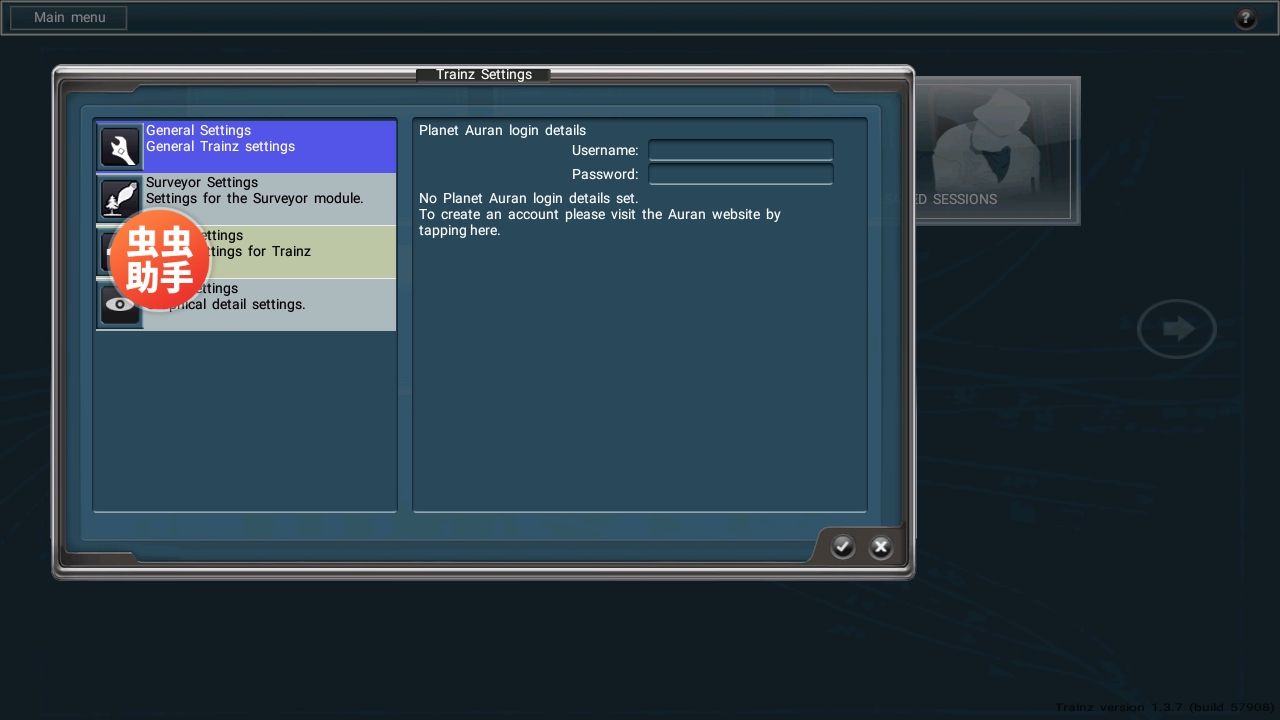Image resolution: width=1280 pixels, height=720 pixels.
Task: Open the graphical detail settings row
Action: tap(246, 305)
